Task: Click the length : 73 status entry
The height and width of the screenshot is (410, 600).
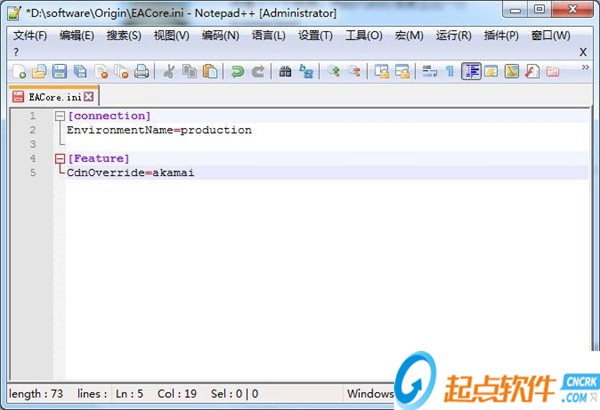Action: pyautogui.click(x=36, y=394)
